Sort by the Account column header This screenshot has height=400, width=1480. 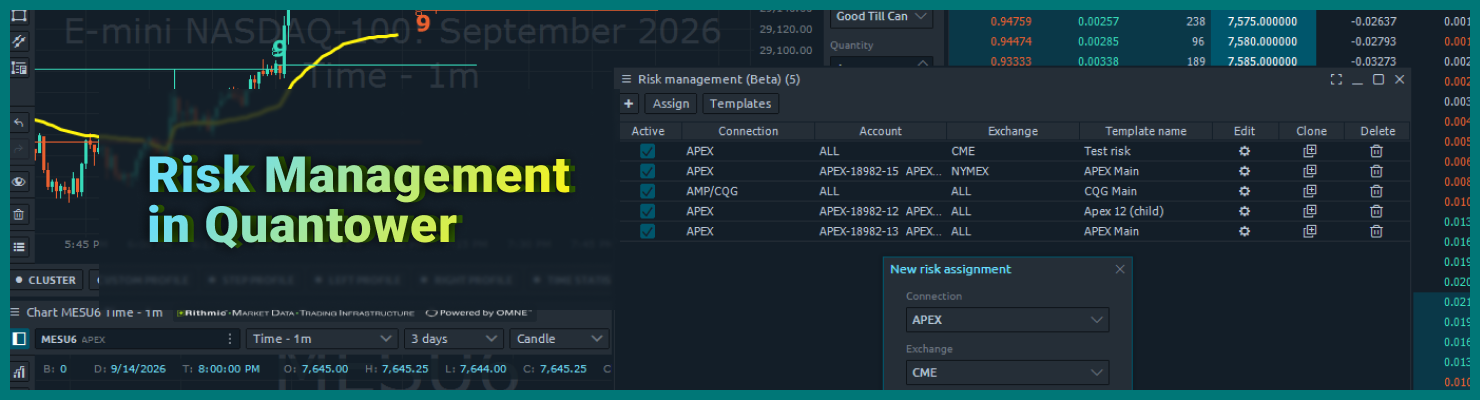tap(880, 131)
